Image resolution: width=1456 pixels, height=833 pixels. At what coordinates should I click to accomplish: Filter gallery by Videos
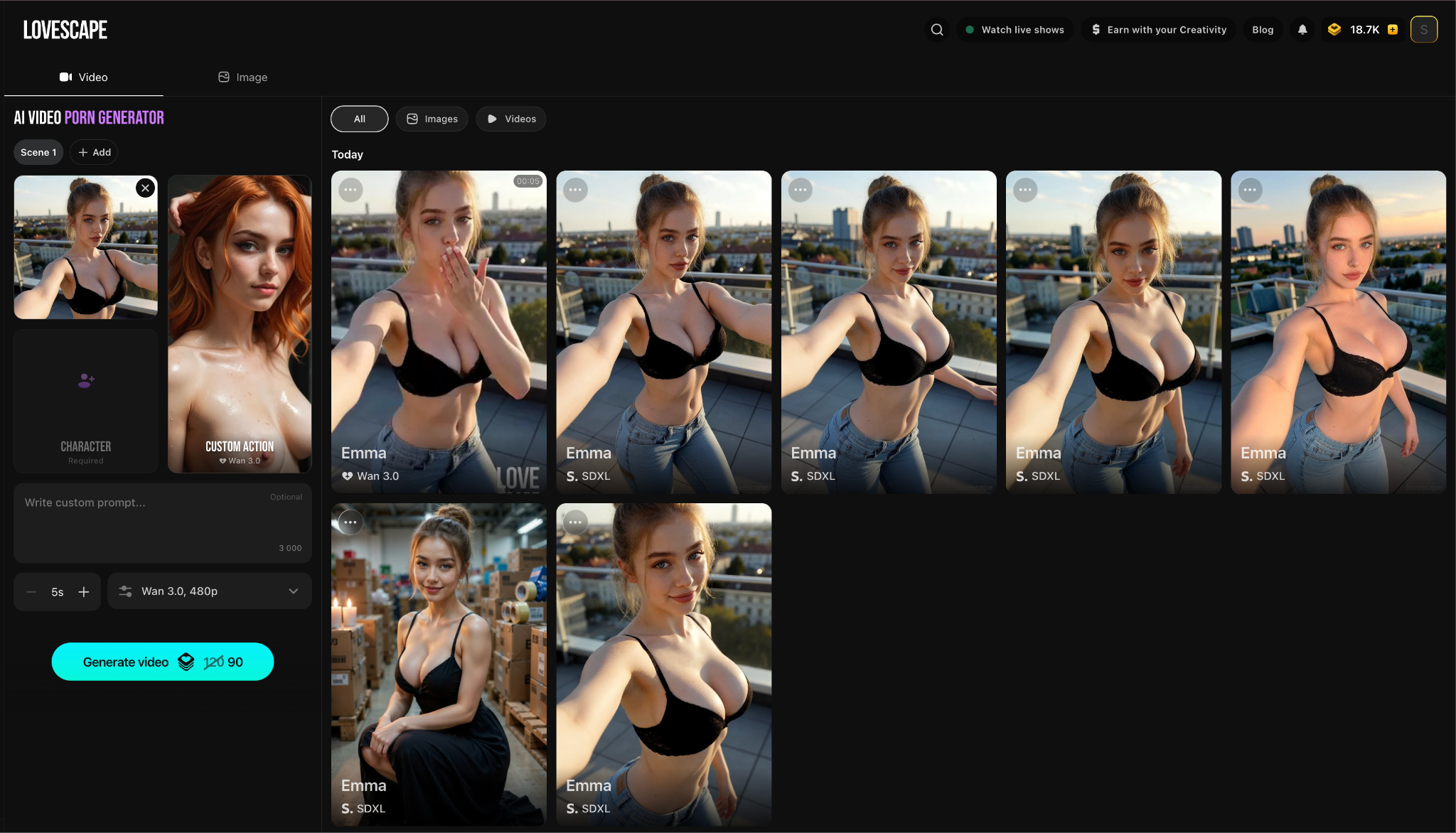pyautogui.click(x=511, y=119)
